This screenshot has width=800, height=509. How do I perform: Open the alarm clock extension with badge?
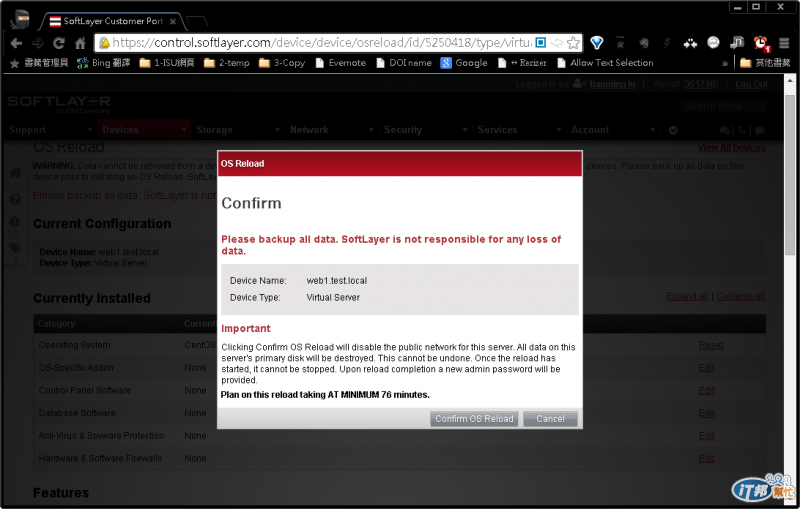coord(761,43)
